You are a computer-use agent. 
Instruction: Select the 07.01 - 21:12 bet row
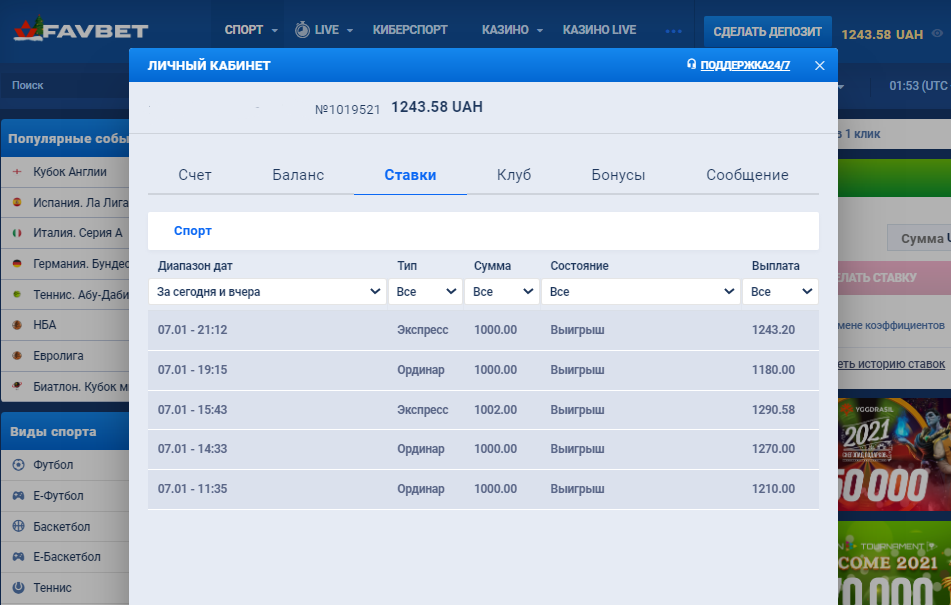[x=483, y=330]
